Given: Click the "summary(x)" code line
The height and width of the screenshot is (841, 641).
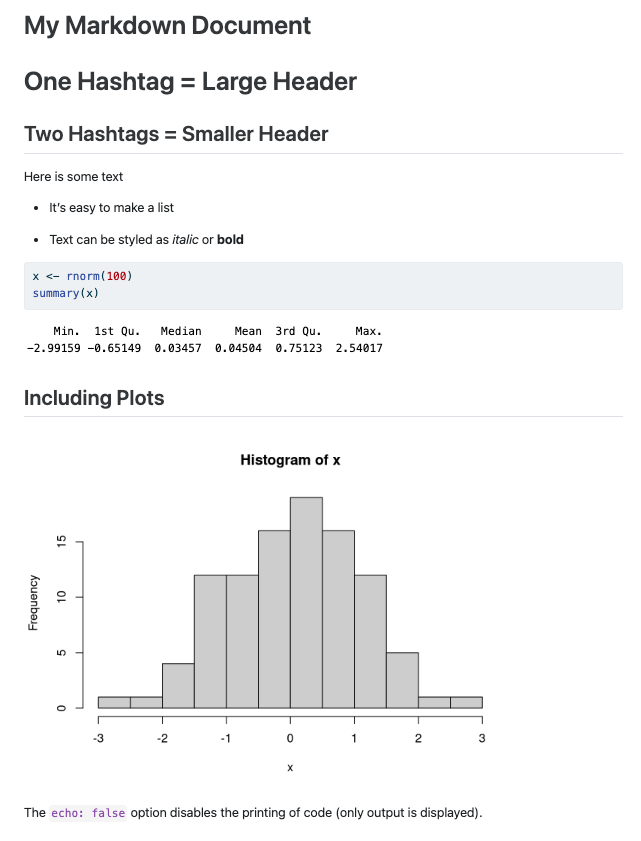Looking at the screenshot, I should point(66,293).
